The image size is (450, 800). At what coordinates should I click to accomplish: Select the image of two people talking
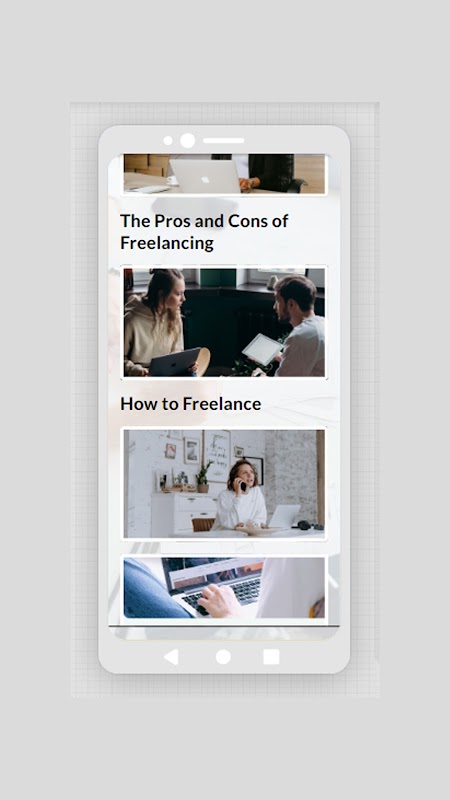click(x=224, y=322)
